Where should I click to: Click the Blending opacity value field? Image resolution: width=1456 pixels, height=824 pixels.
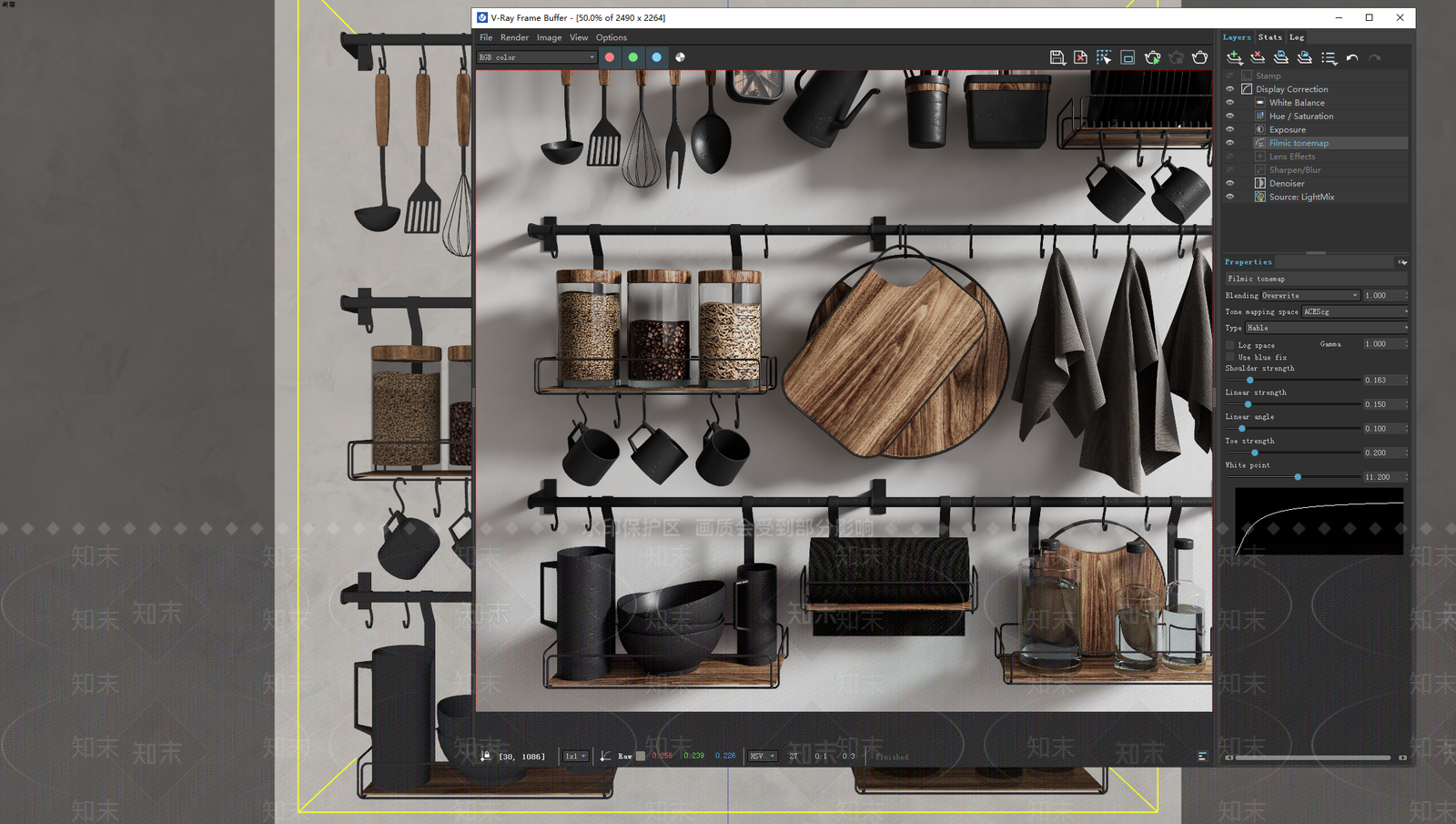click(1384, 296)
